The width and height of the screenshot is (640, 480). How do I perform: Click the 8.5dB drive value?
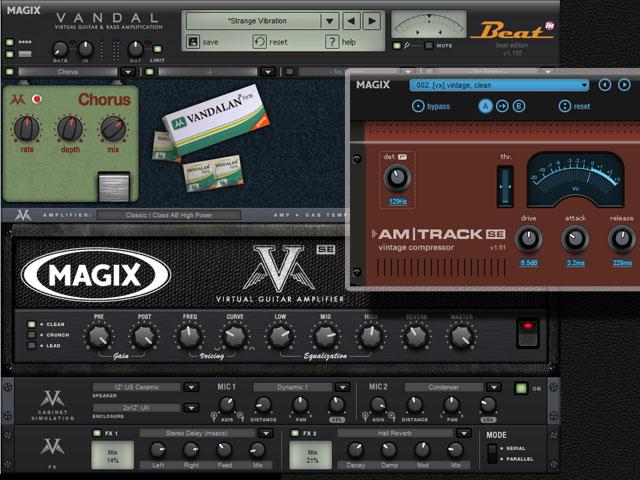coord(529,262)
